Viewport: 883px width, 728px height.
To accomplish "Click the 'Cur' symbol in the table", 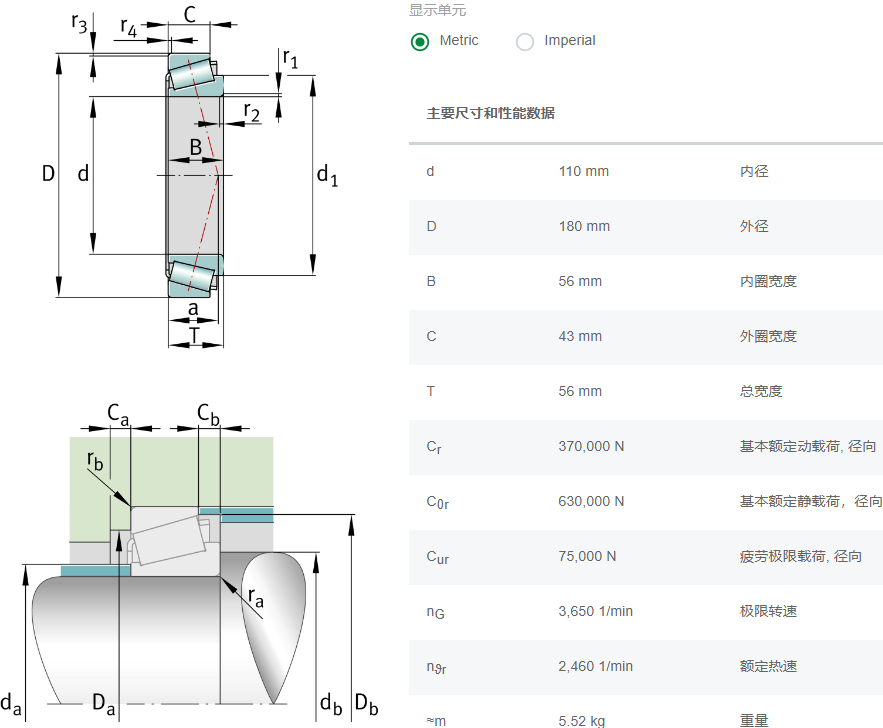I will (x=438, y=557).
